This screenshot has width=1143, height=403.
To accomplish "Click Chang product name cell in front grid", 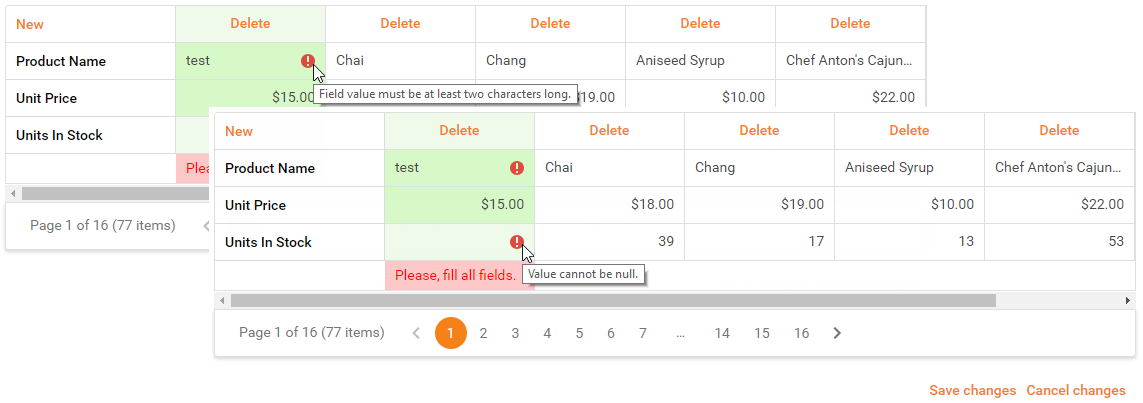I will (x=760, y=168).
